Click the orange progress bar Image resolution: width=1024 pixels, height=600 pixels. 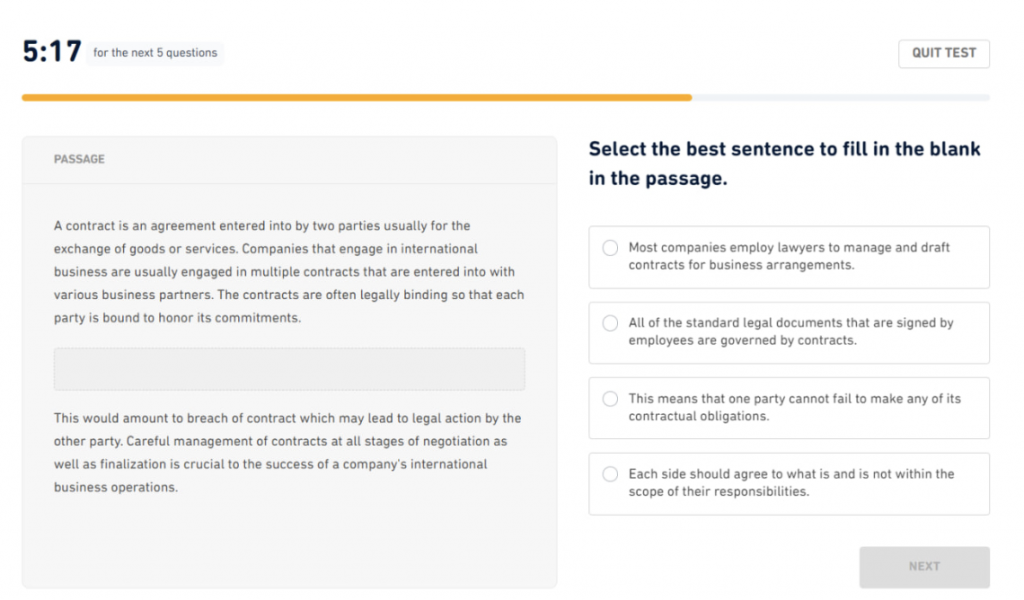pyautogui.click(x=357, y=98)
